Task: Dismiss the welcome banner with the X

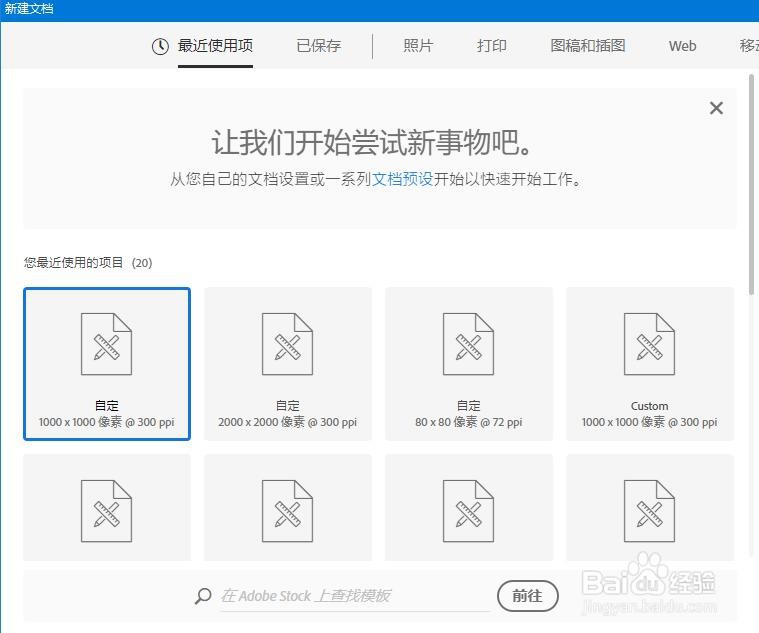Action: point(716,108)
